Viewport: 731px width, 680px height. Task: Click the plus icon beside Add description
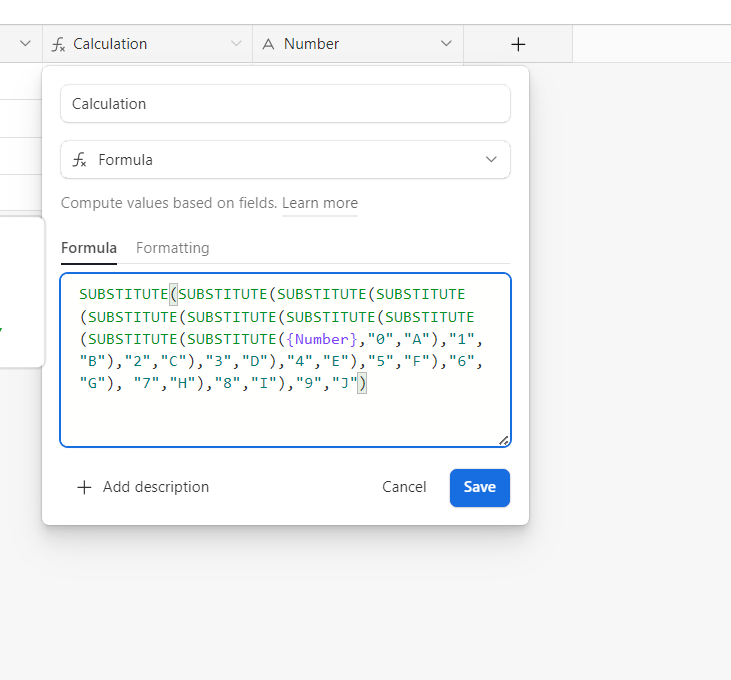[84, 488]
